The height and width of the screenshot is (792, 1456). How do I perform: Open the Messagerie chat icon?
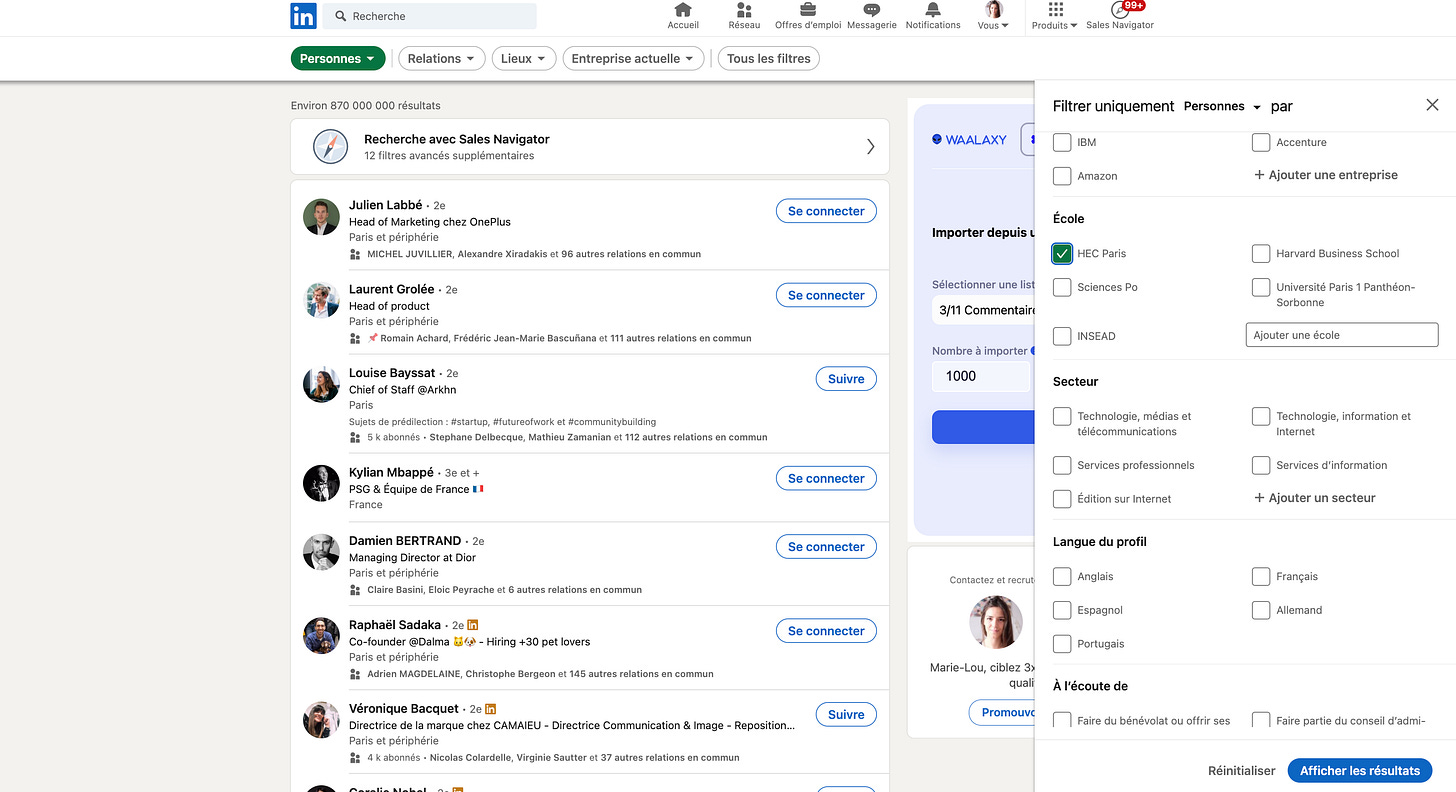[872, 10]
